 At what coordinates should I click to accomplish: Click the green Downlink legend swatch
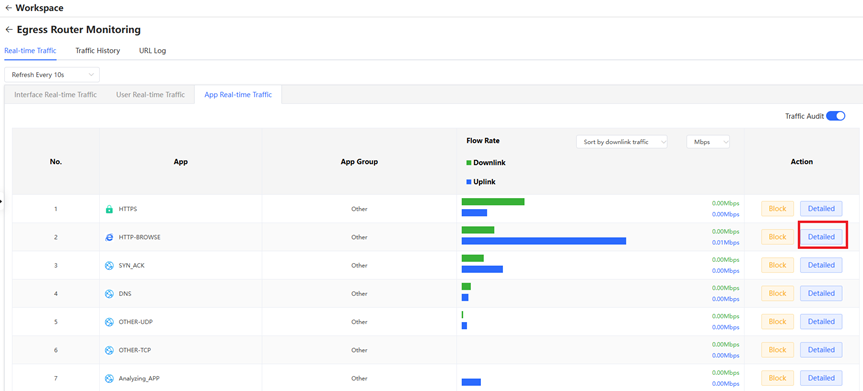[468, 163]
